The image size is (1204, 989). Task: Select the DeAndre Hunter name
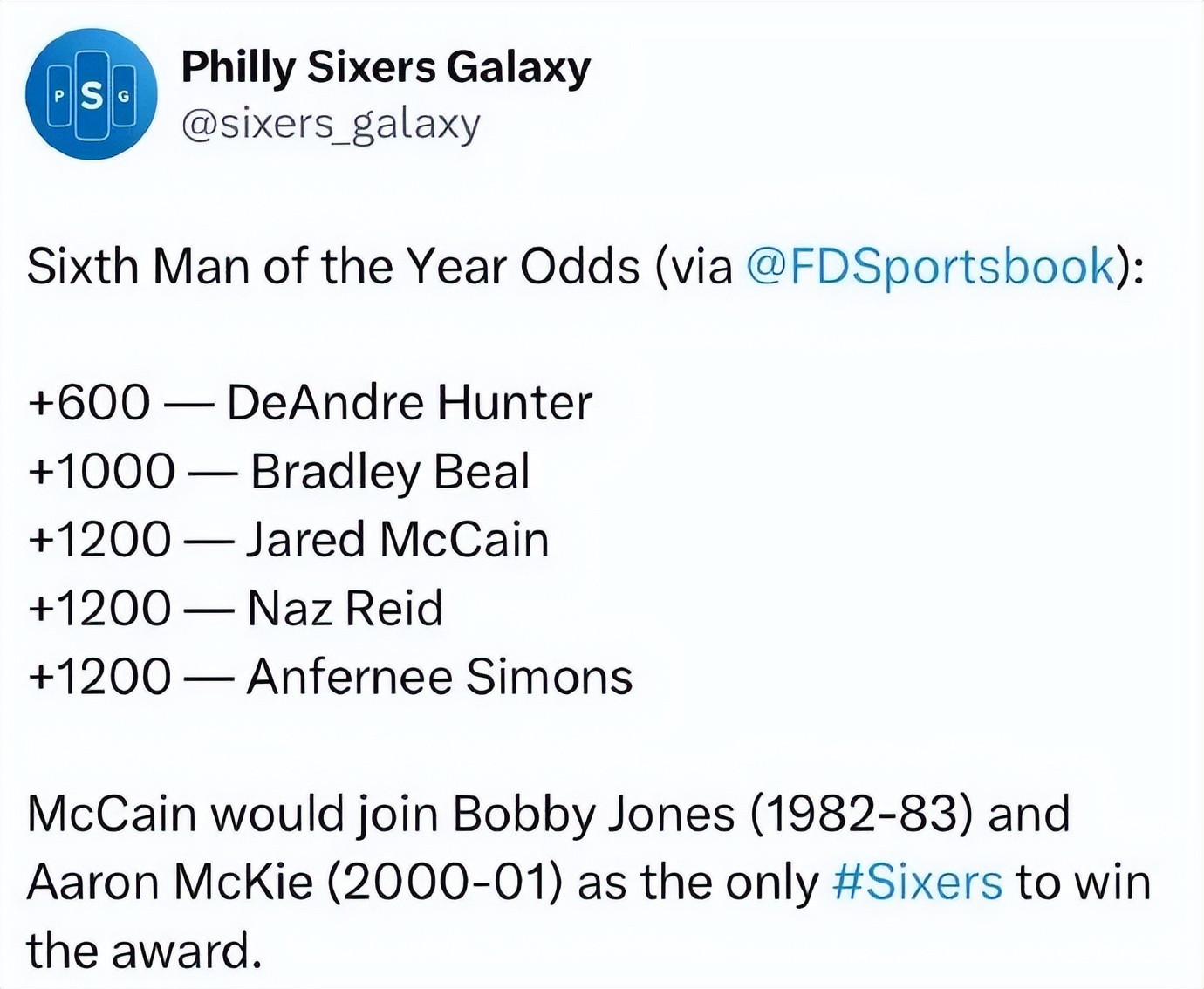409,402
